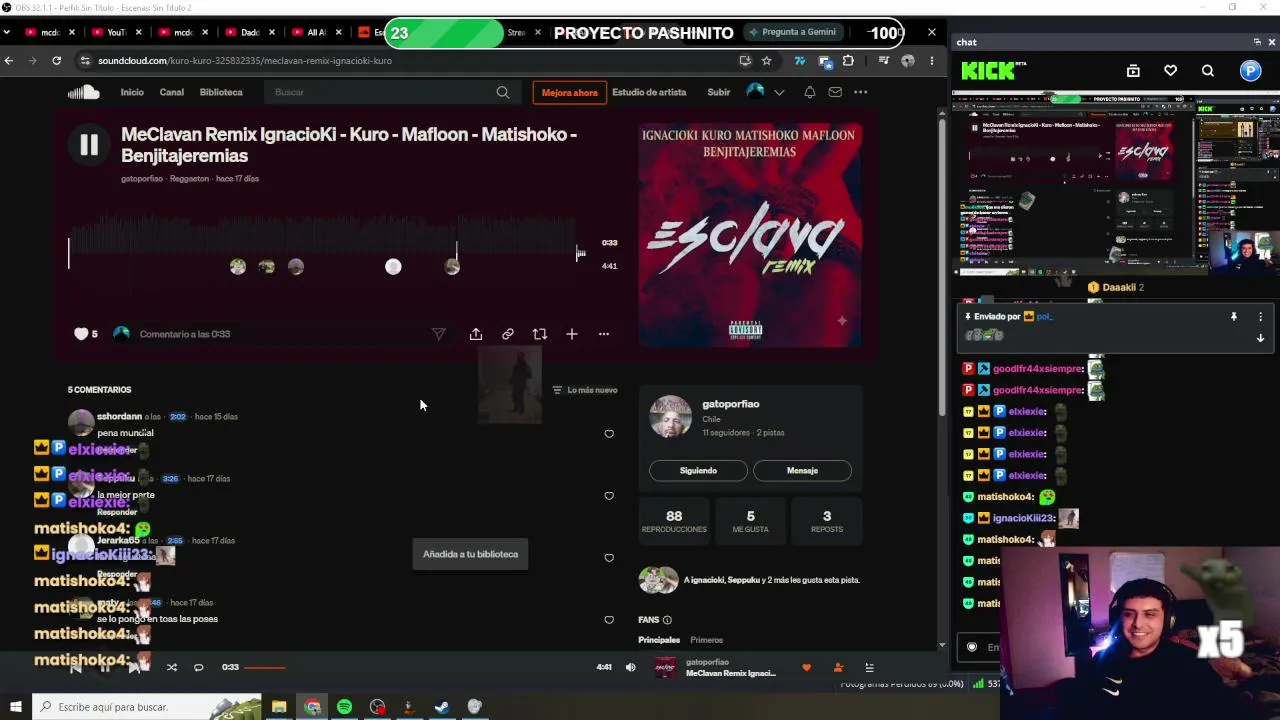Open the Kick profile avatar menu
Image resolution: width=1280 pixels, height=720 pixels.
click(1251, 71)
